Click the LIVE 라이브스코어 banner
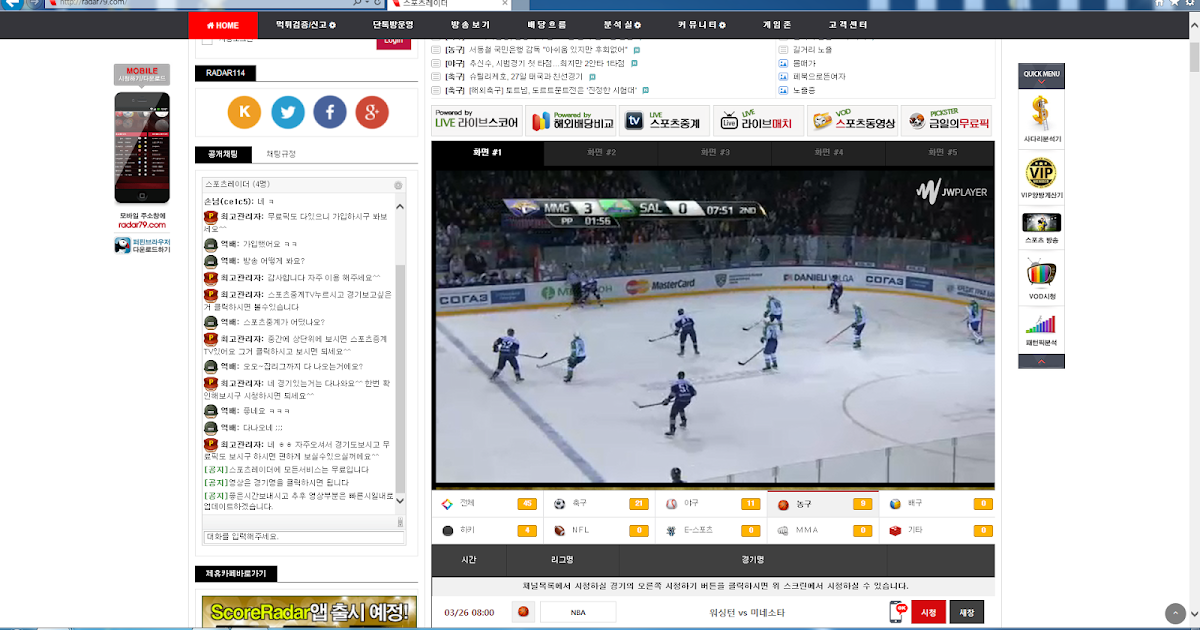Image resolution: width=1200 pixels, height=630 pixels. pos(476,121)
